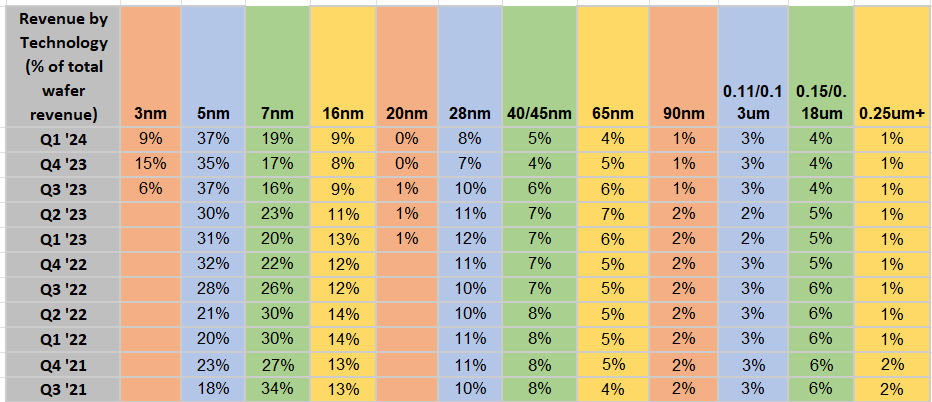Click the Q4 '22 row label
Screen dimensions: 932x402
[62, 263]
